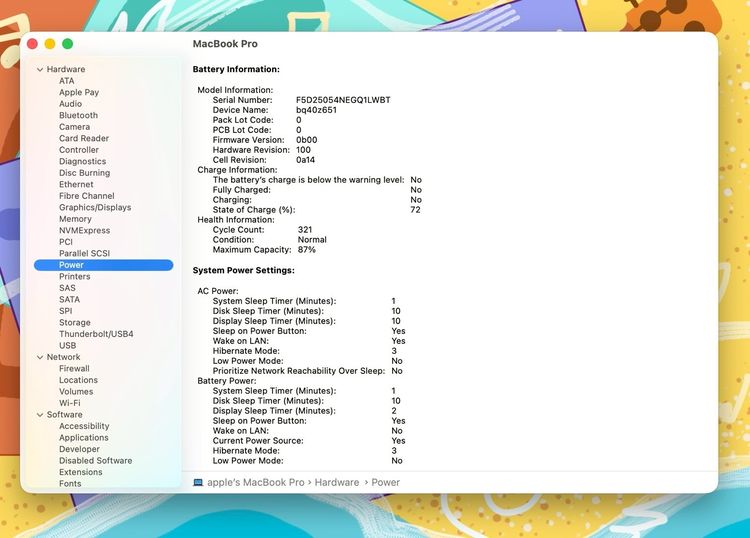Screen dimensions: 750x538
Task: Click the Software category label
Action: [x=65, y=415]
